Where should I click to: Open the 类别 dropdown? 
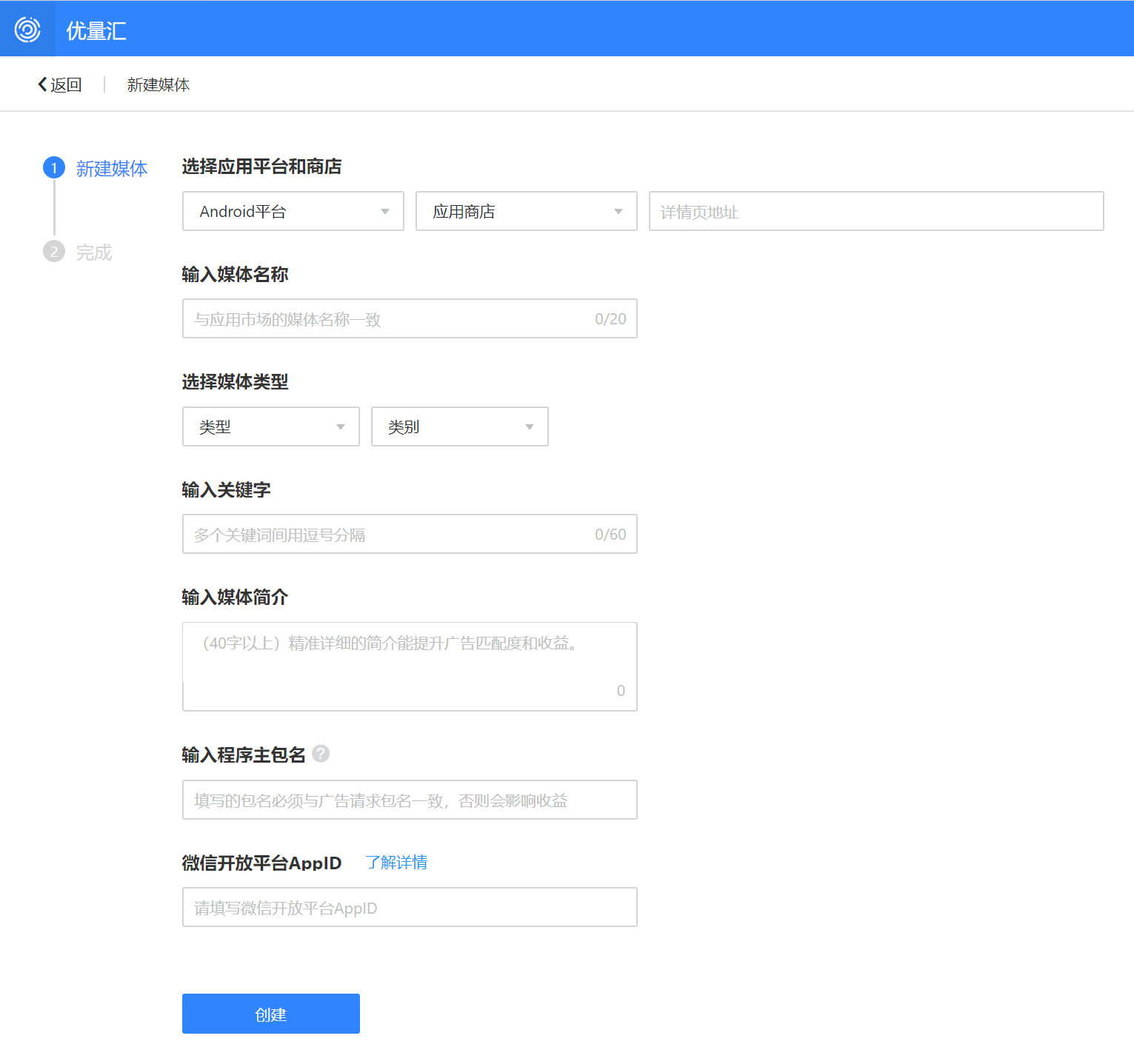[x=460, y=426]
